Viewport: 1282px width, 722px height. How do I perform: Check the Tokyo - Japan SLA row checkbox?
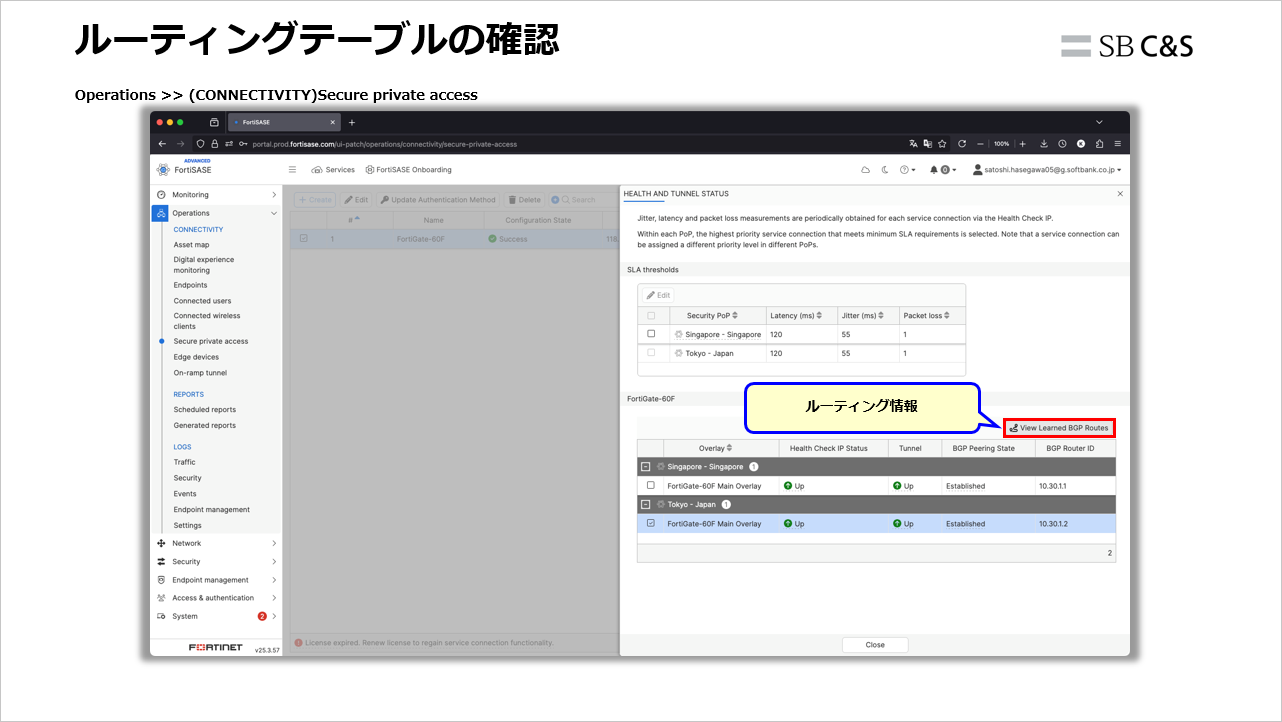click(651, 353)
